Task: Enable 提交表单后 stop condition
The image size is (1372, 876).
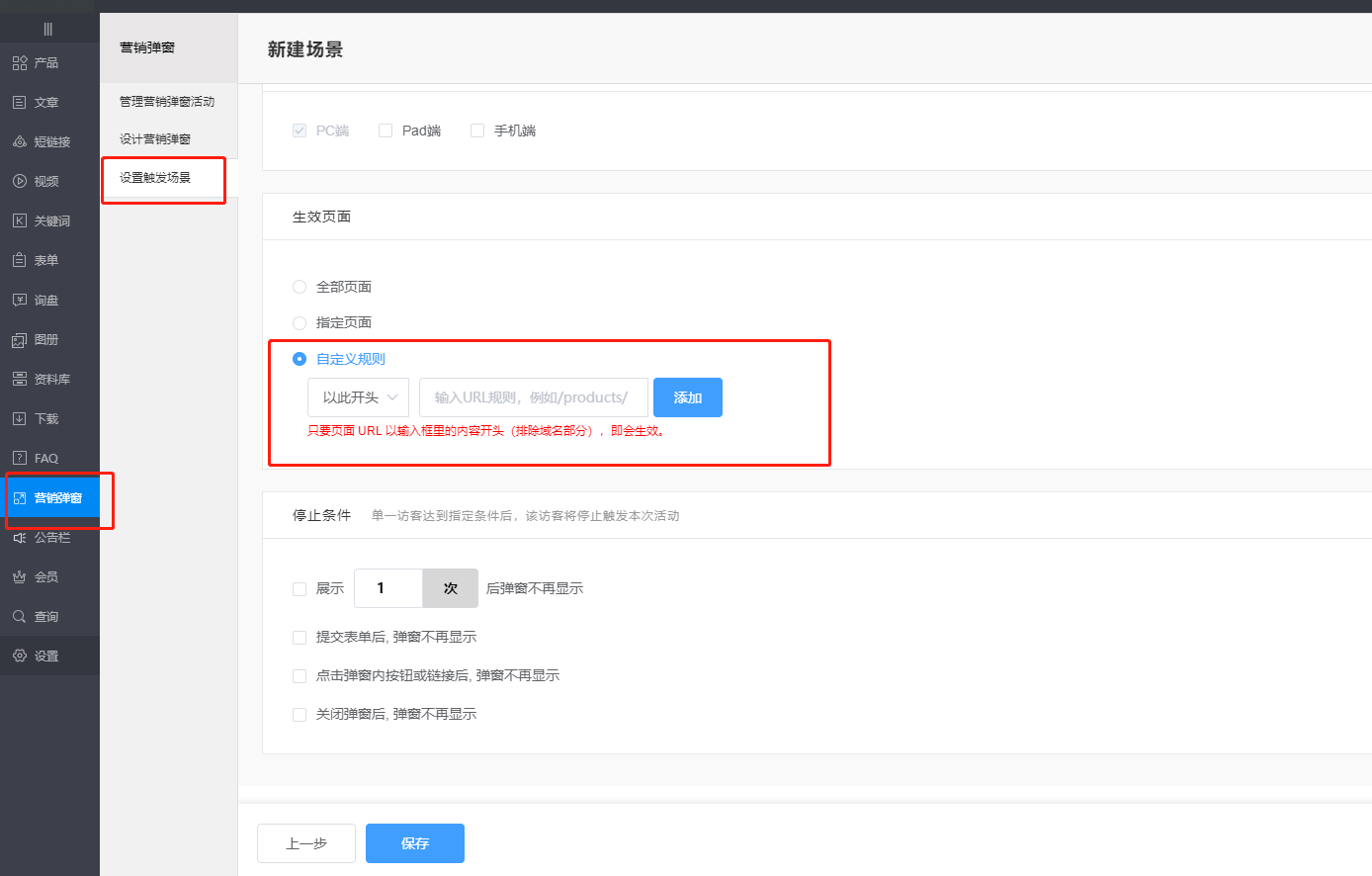Action: click(300, 637)
